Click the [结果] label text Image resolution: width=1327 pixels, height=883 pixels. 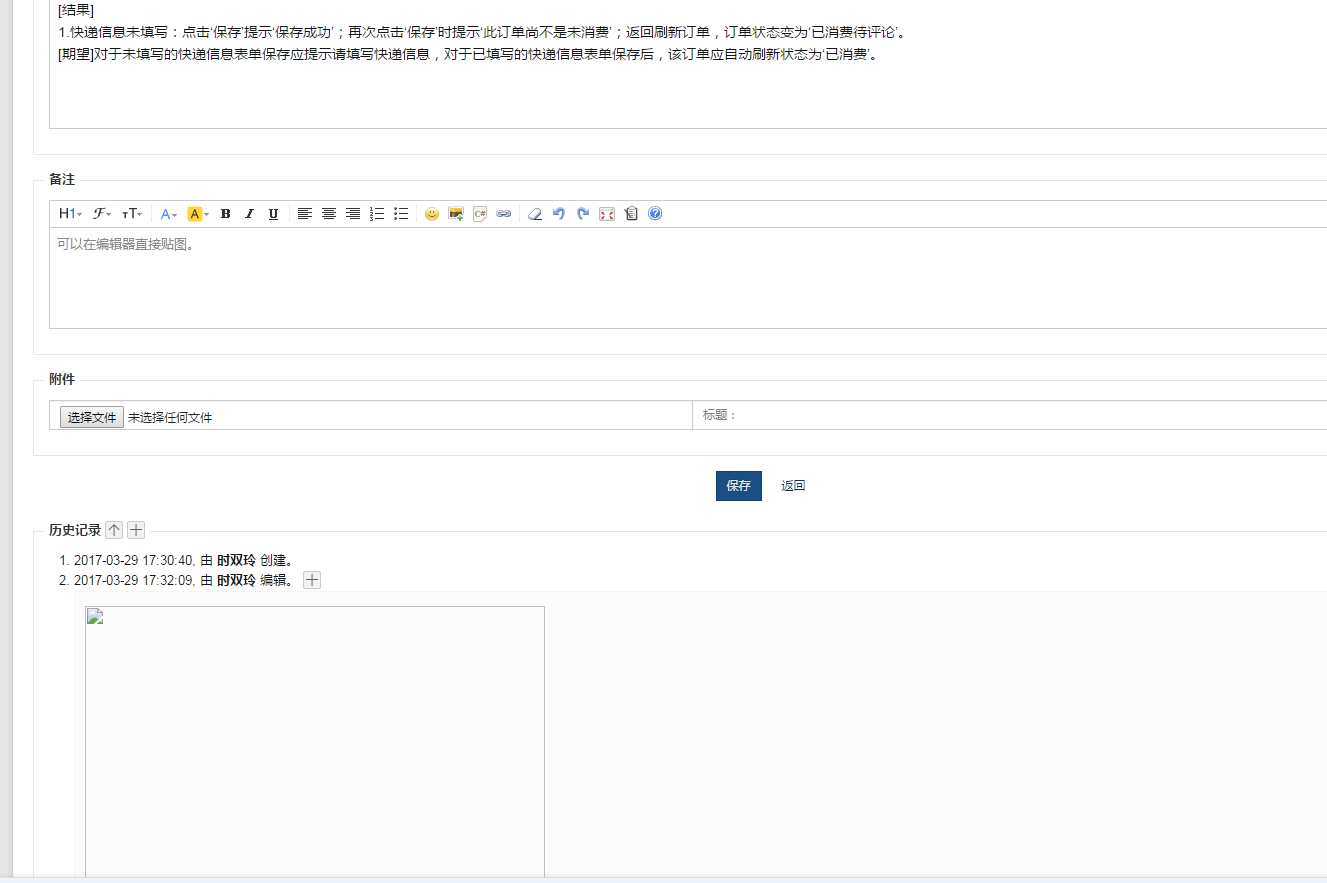[x=76, y=11]
